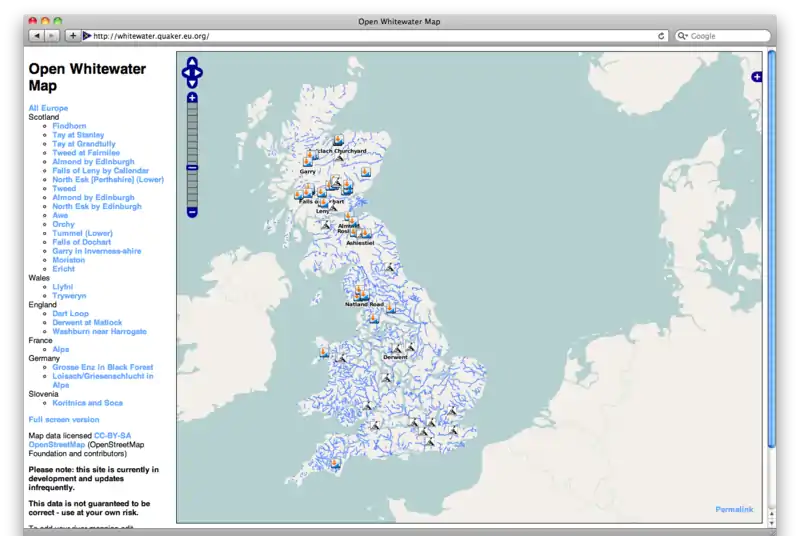This screenshot has height=536, width=800.
Task: Click the URL address bar
Action: 370,36
